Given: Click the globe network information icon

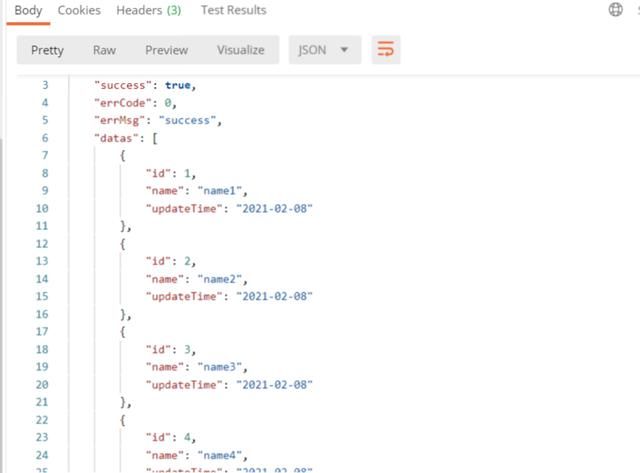Looking at the screenshot, I should 615,10.
